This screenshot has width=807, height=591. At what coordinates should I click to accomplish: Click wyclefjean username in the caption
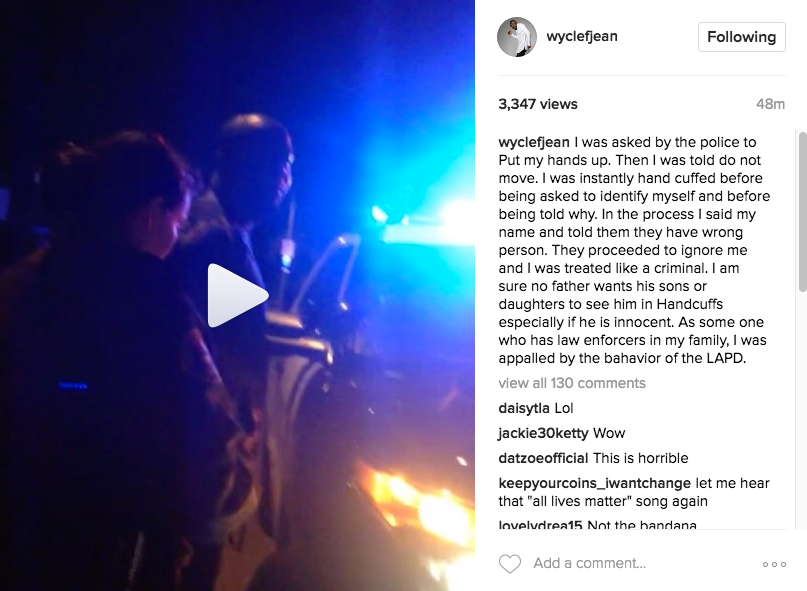(x=534, y=142)
